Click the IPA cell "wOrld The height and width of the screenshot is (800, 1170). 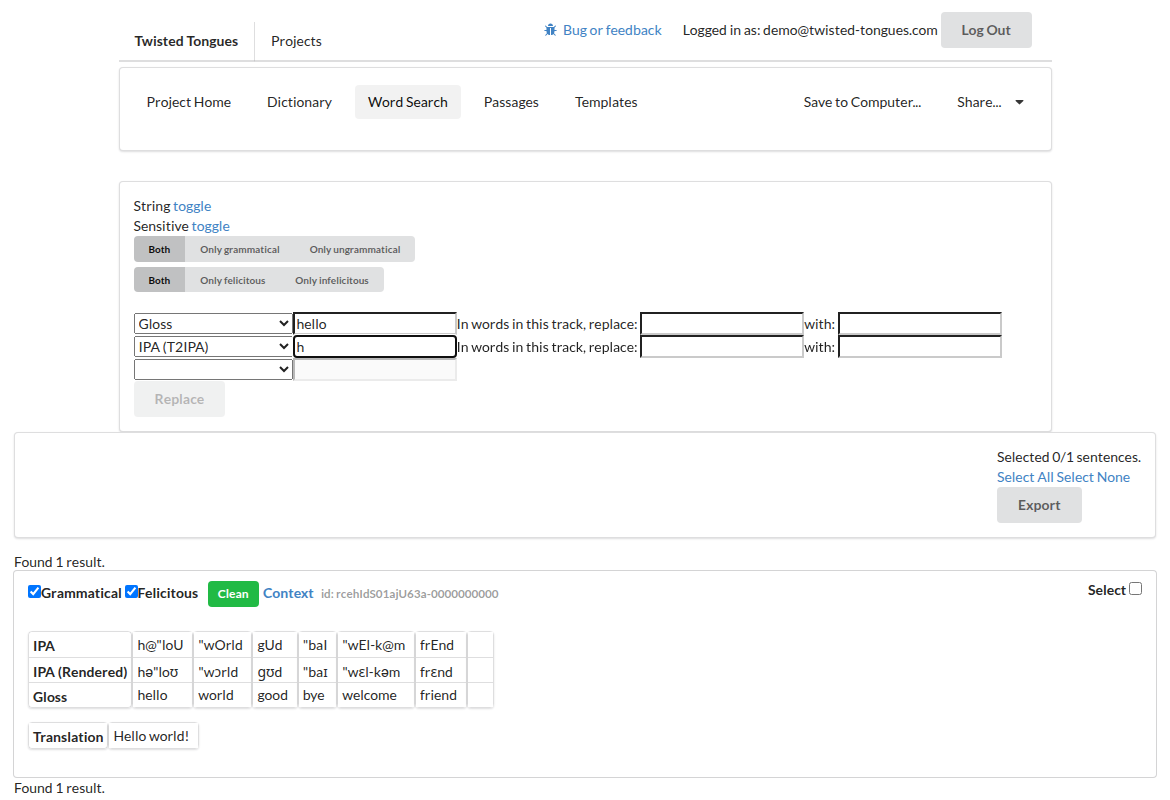222,645
